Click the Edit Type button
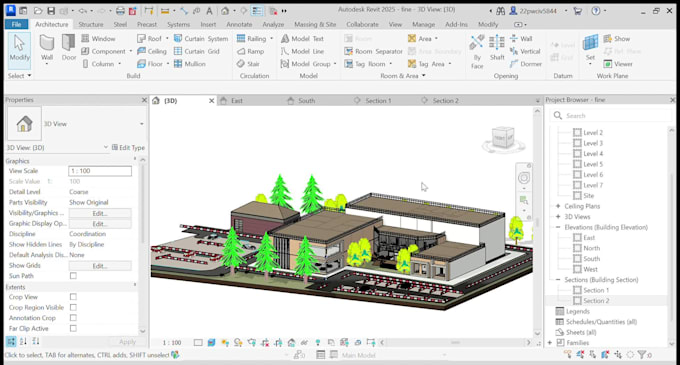This screenshot has width=680, height=365. click(x=128, y=147)
